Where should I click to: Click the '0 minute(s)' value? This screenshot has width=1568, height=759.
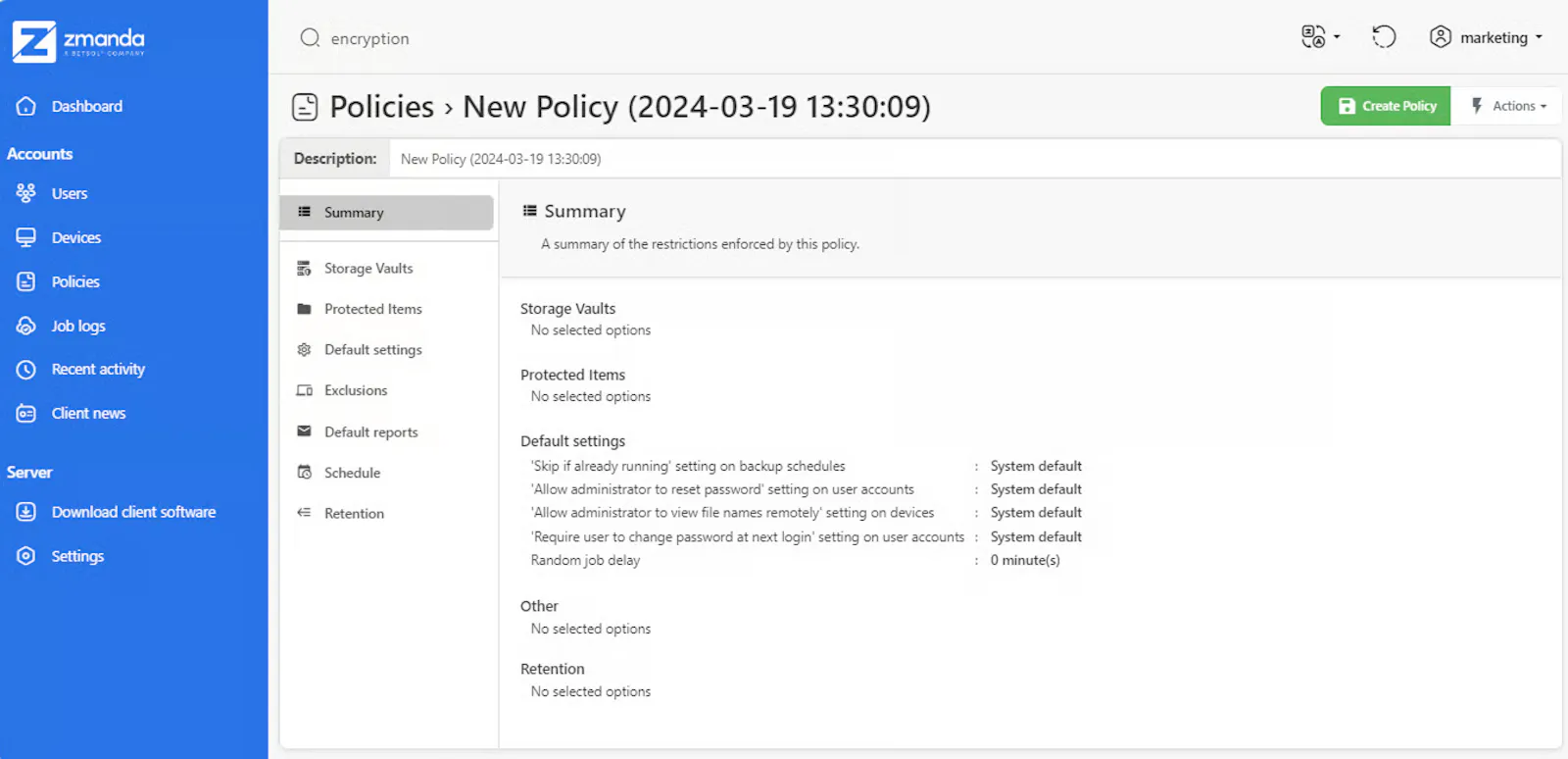tap(1025, 561)
